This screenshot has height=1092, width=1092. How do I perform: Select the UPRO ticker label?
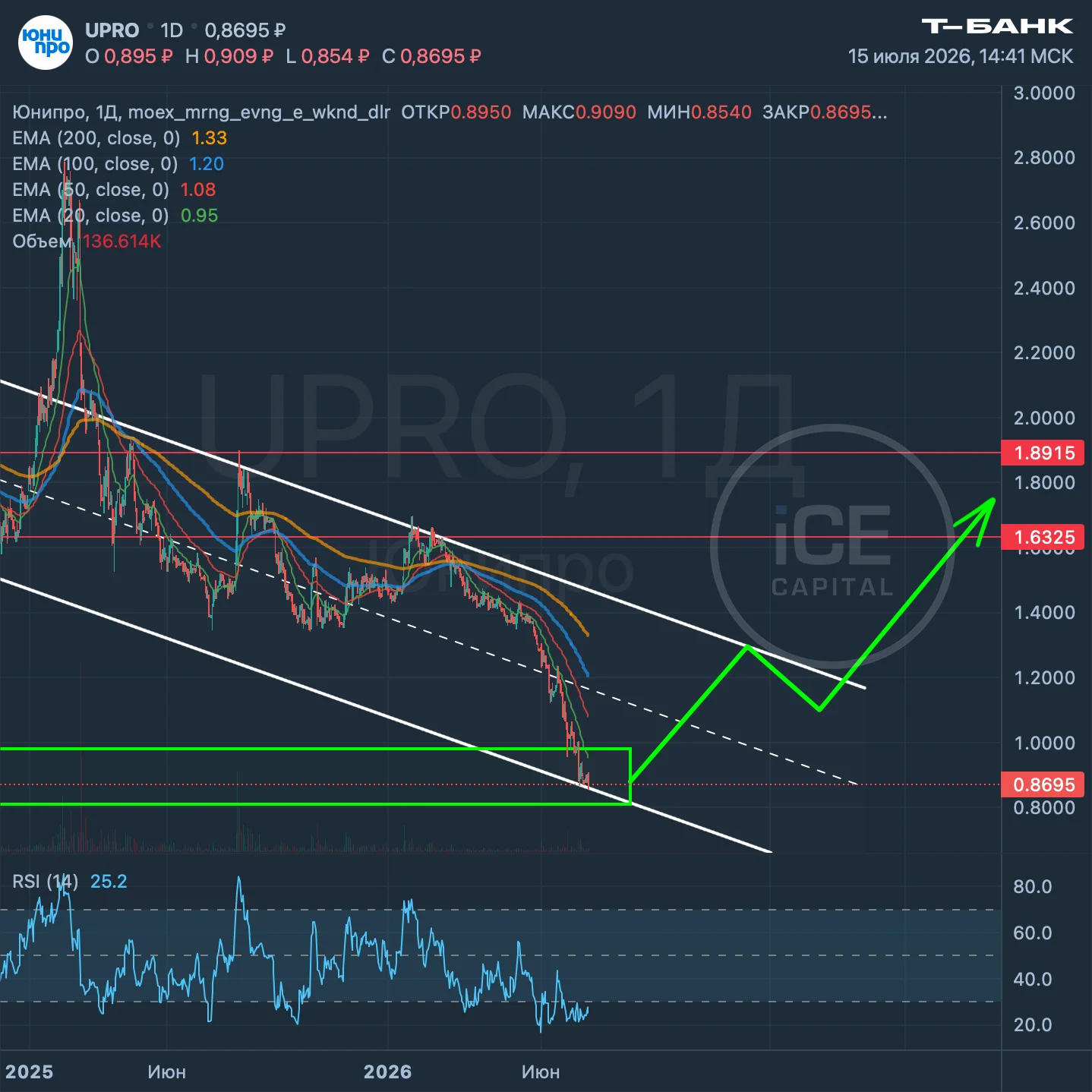(x=112, y=30)
